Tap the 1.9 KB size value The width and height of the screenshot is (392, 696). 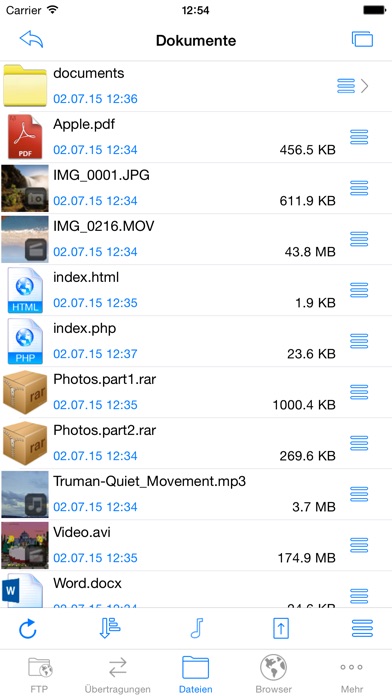[x=315, y=303]
